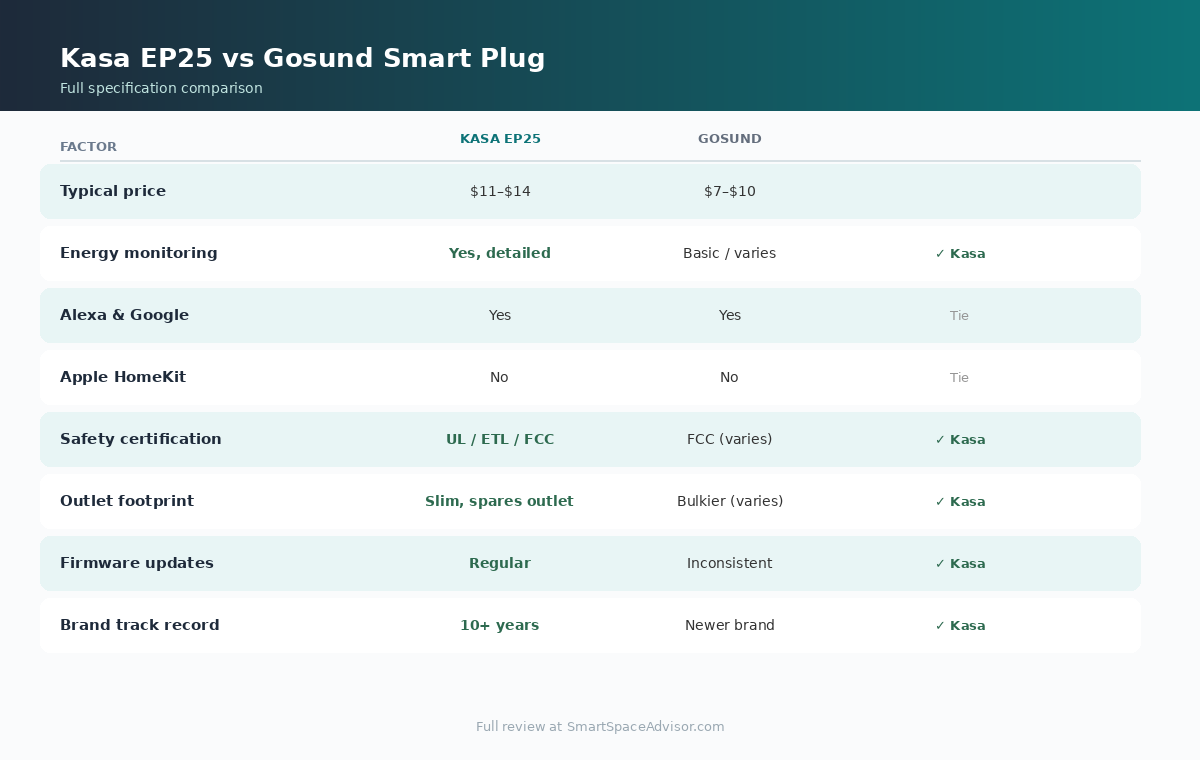Select the 'Typical price' row label

tap(113, 191)
